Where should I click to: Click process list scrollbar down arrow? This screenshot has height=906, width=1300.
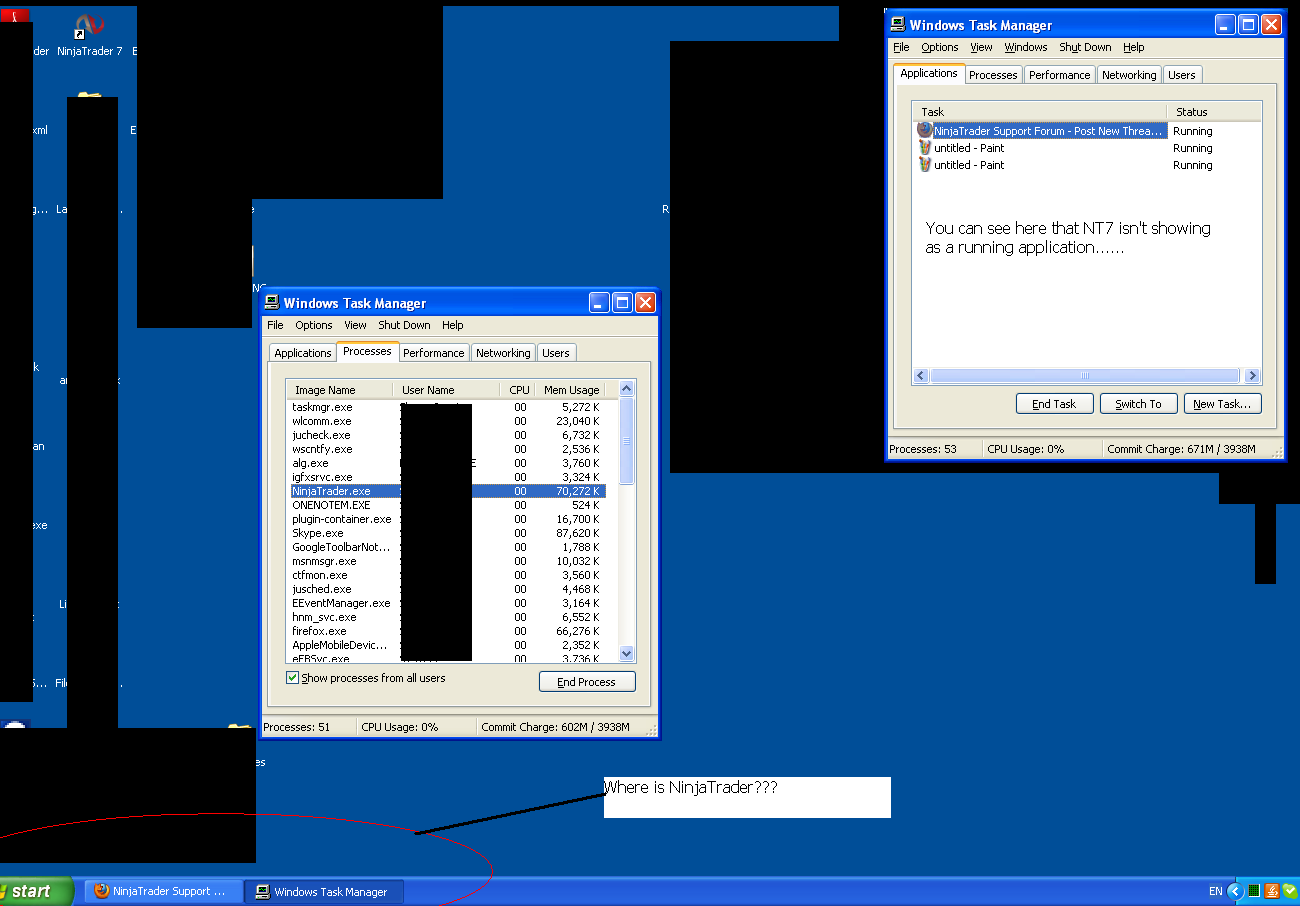(627, 653)
